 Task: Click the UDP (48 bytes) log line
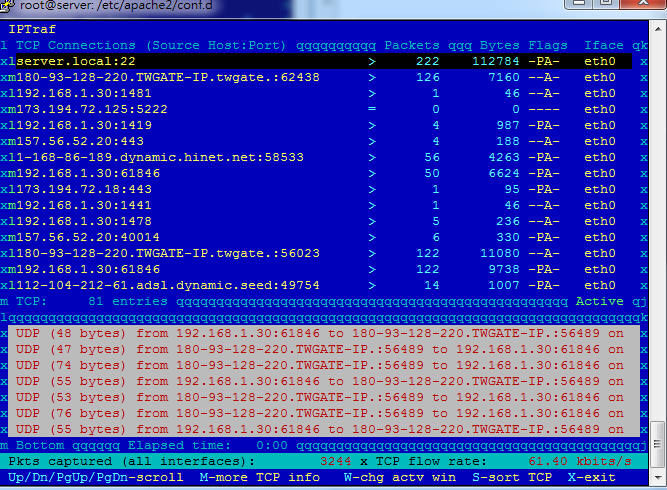(320, 333)
